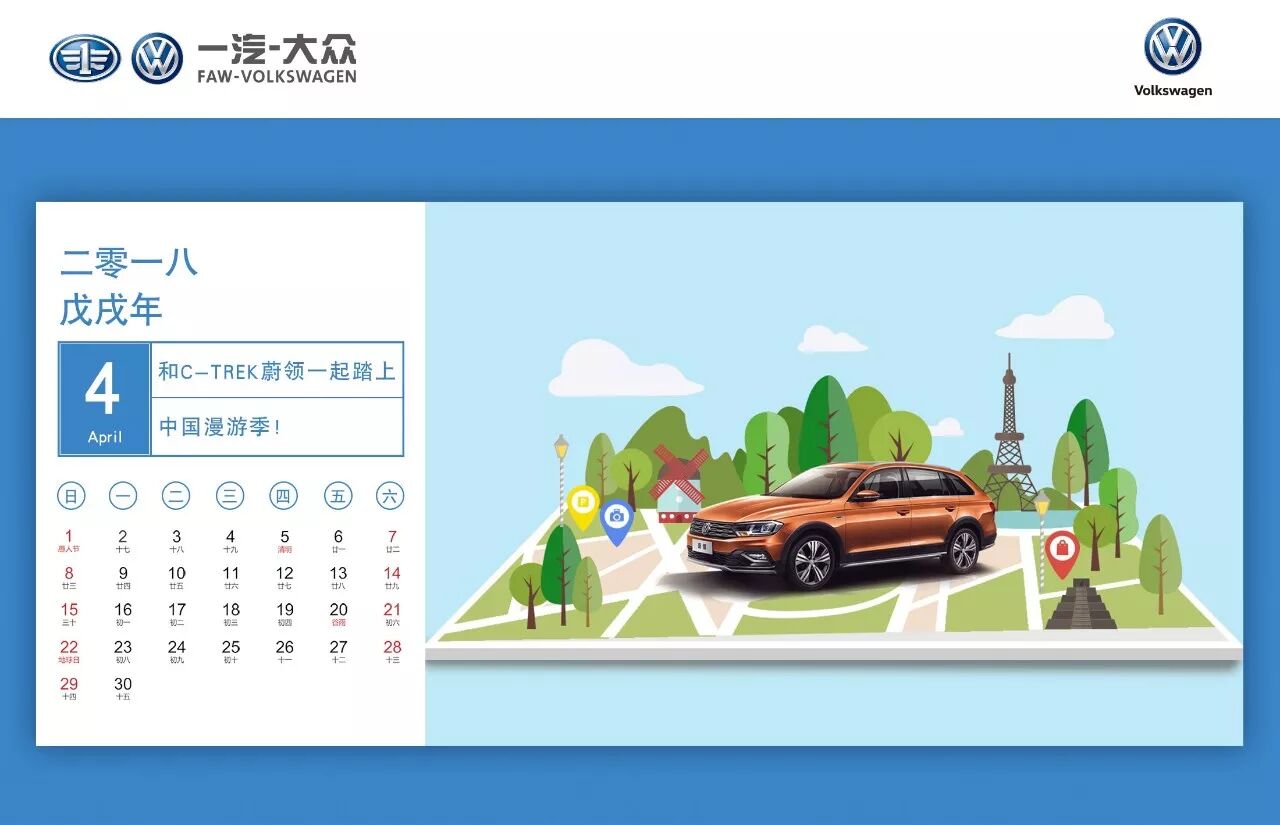
Task: Click the 二零一八 year heading
Action: (129, 262)
